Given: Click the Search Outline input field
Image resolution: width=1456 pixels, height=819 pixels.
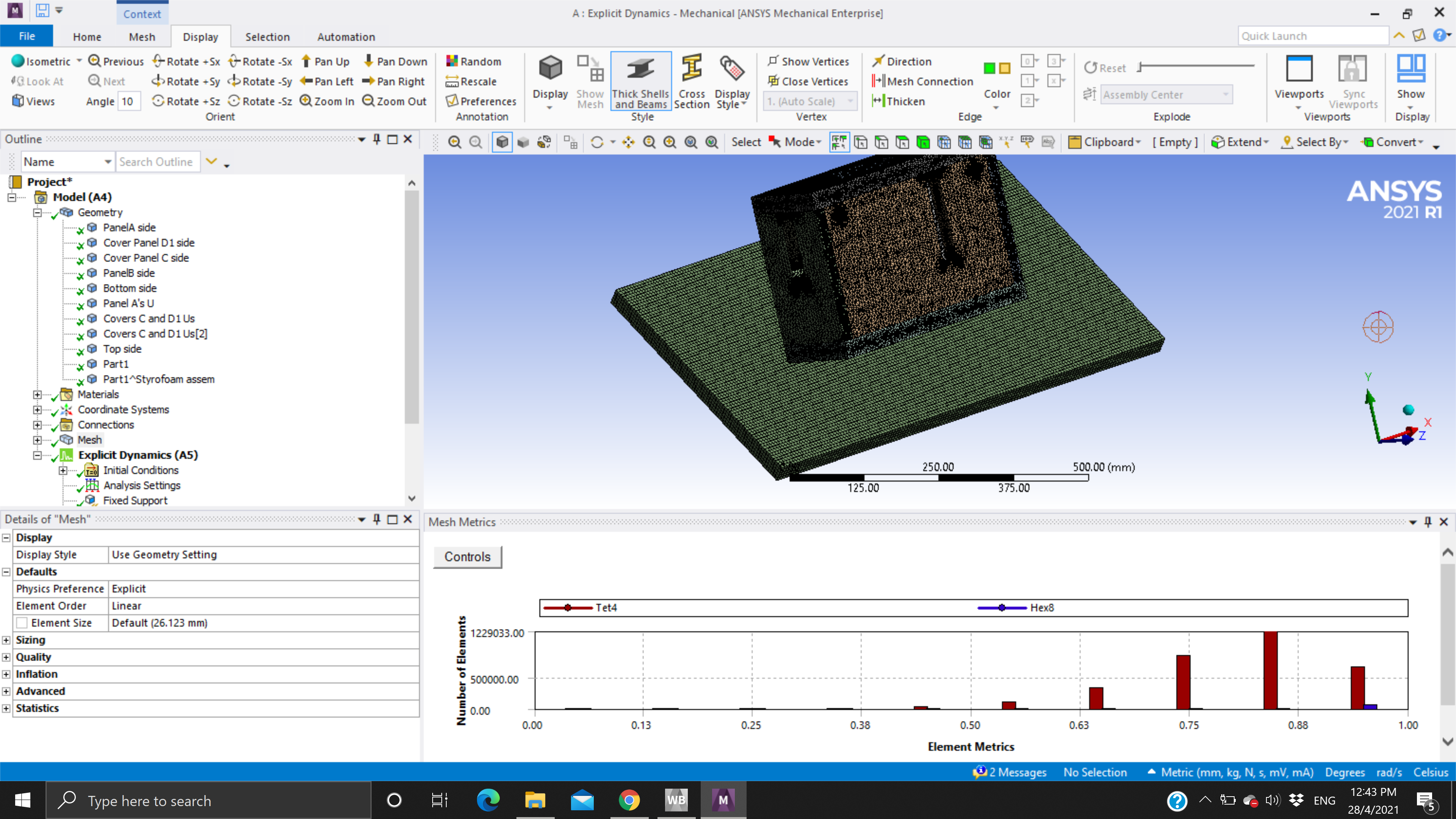Looking at the screenshot, I should pos(157,162).
